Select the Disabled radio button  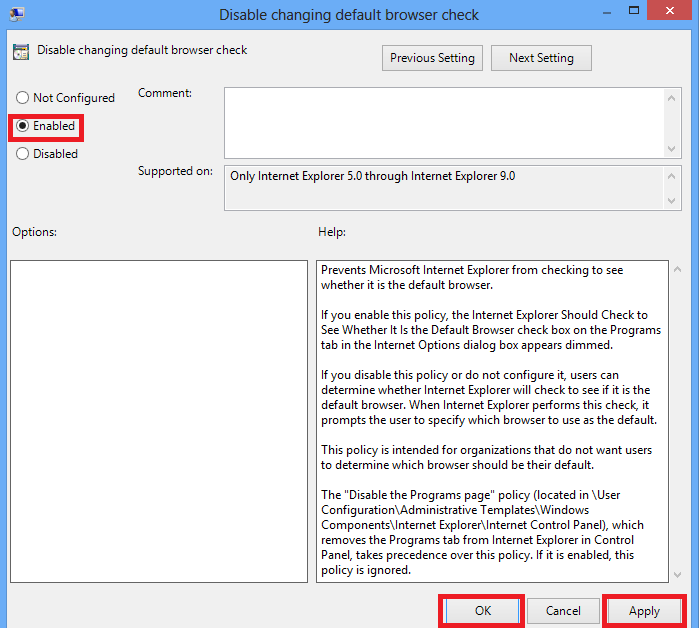click(x=47, y=154)
